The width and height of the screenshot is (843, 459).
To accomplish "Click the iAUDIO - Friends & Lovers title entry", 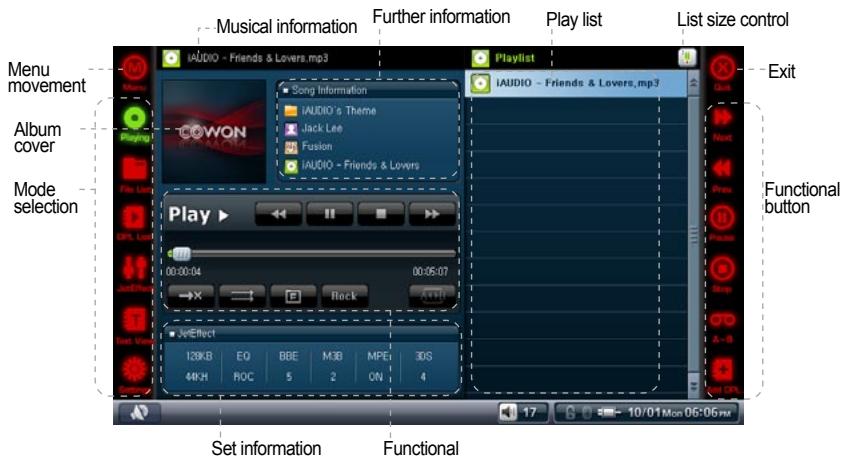I will point(360,165).
